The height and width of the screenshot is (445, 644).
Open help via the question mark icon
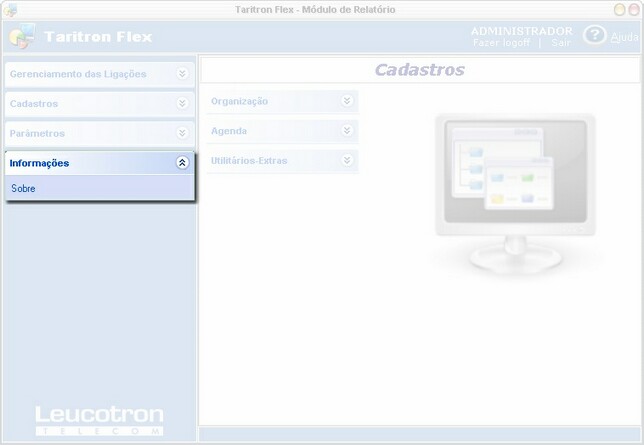point(594,35)
